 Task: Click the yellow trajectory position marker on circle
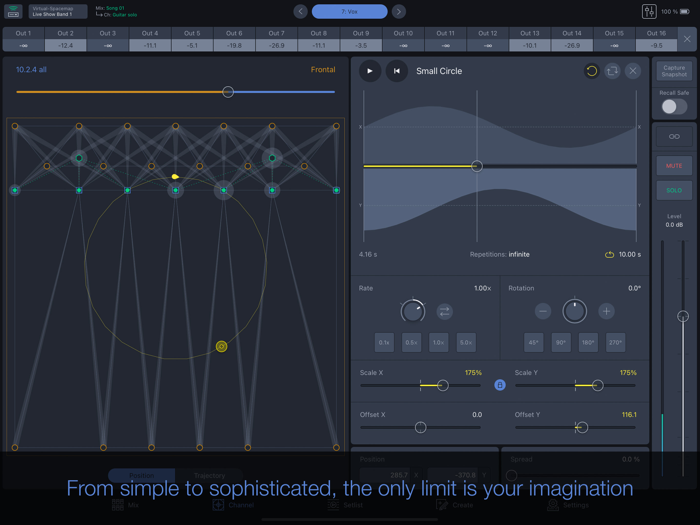(x=221, y=346)
